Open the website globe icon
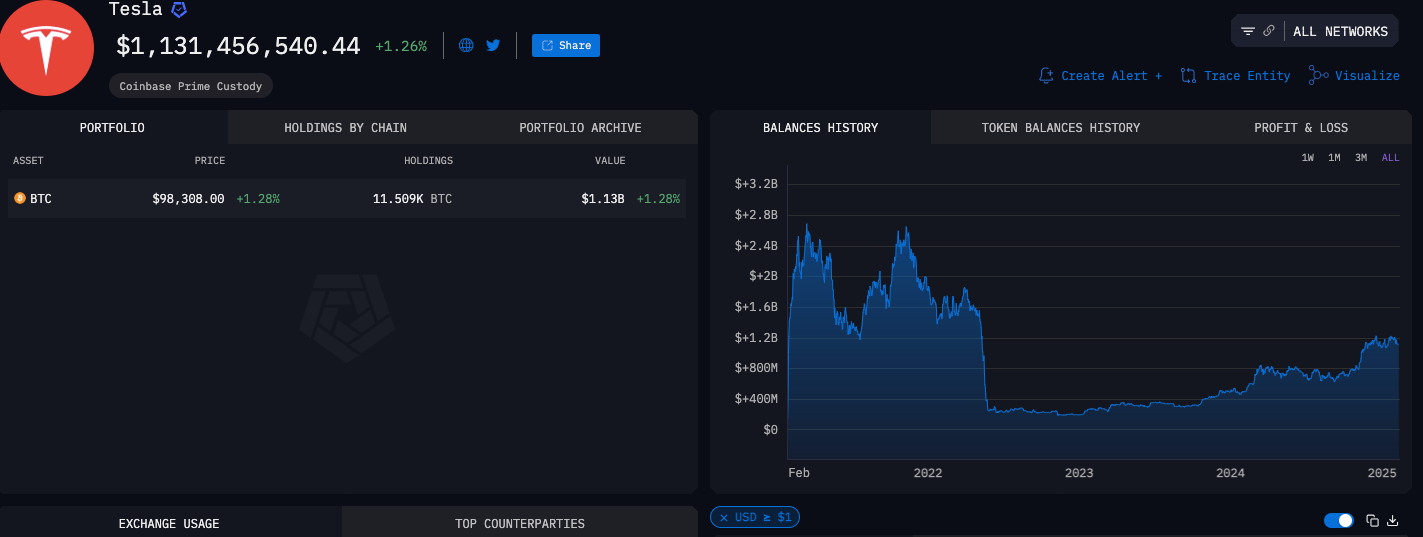 click(466, 45)
